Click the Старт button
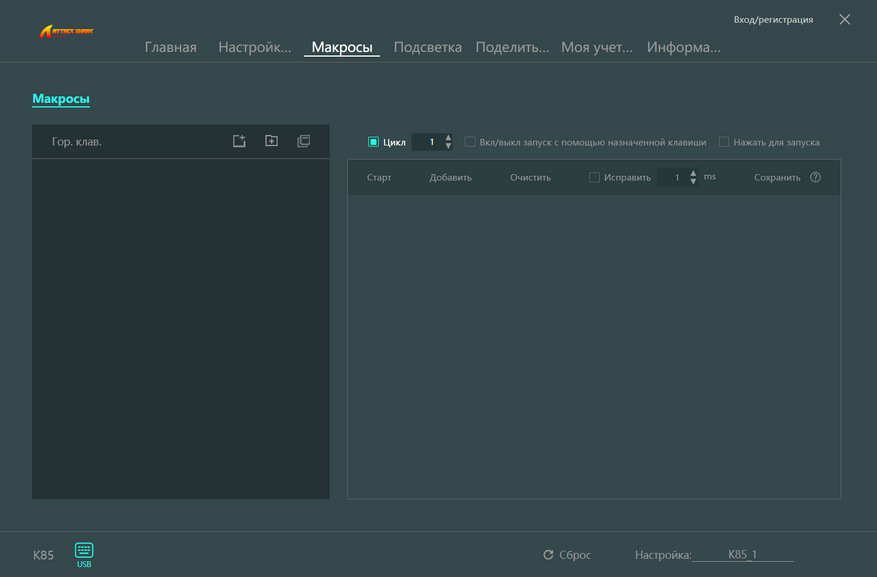Screen dimensions: 877x577 click(379, 177)
